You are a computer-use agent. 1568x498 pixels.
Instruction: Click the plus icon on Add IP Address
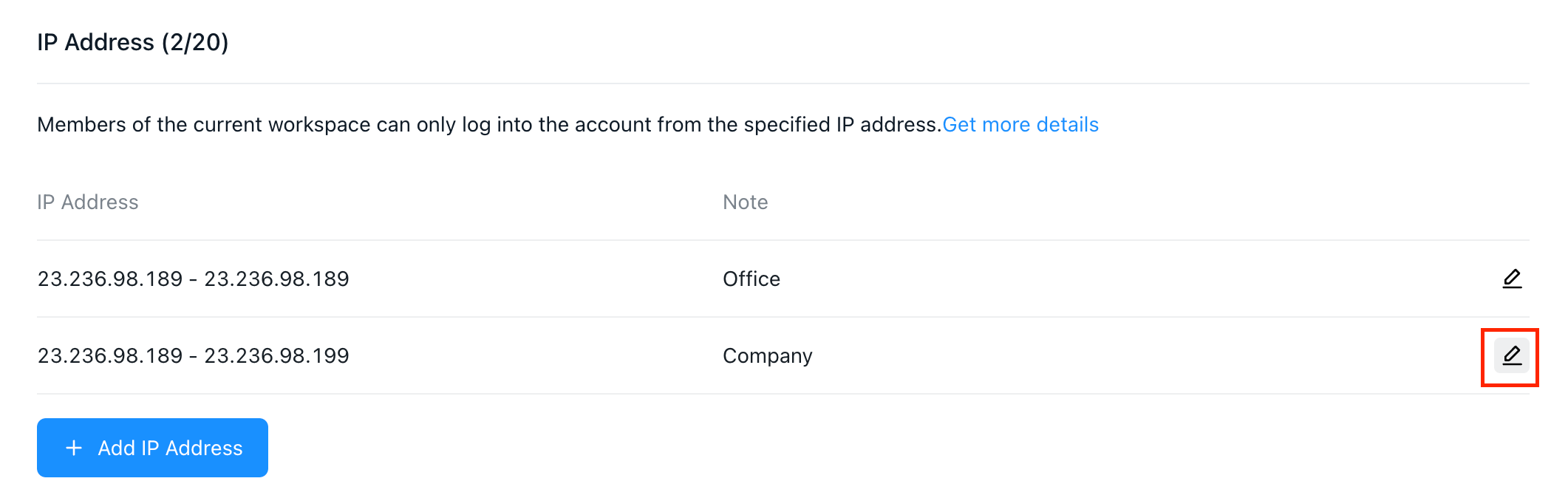tap(74, 448)
